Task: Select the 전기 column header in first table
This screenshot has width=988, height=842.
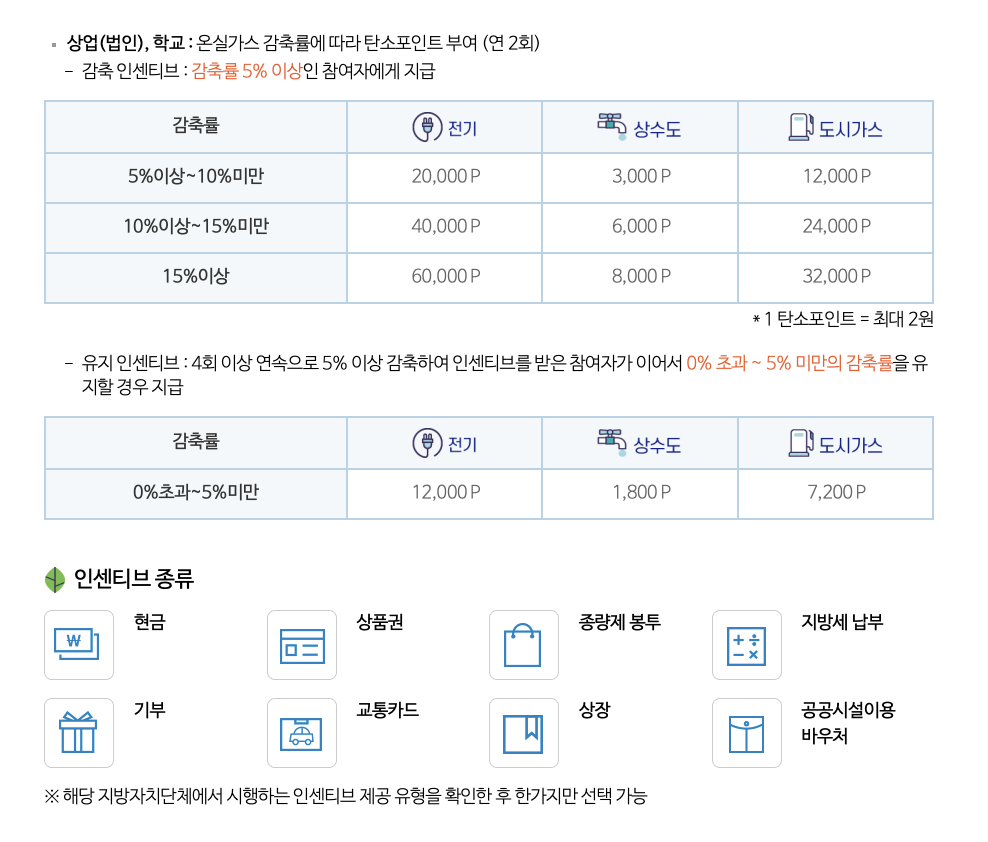Action: [443, 127]
